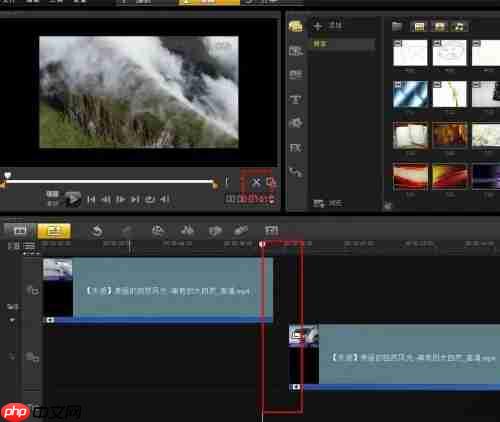The height and width of the screenshot is (422, 500).
Task: Click the Undo arrow in timeline toolbar
Action: [x=97, y=231]
